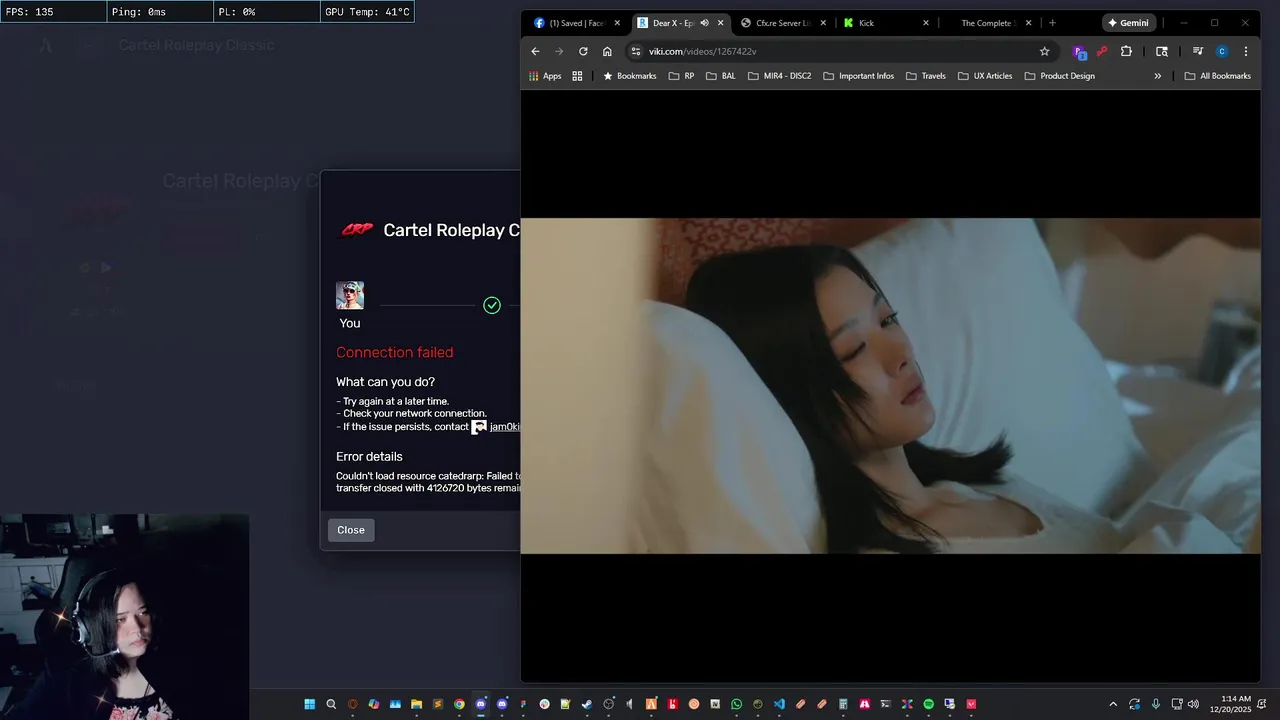Open the Bookmarks star folder
Screen dimensions: 1280x720
(x=629, y=76)
